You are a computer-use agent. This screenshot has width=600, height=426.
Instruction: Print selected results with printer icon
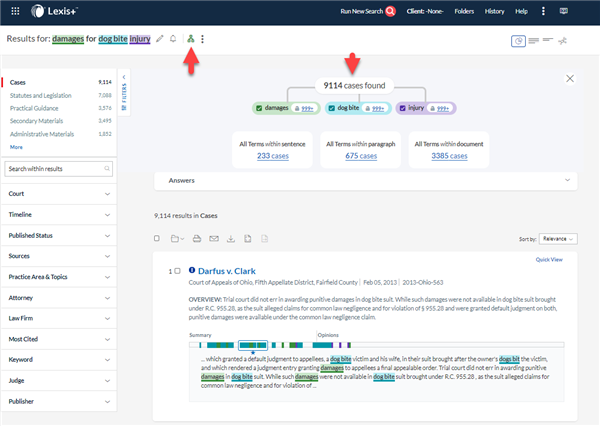(x=197, y=238)
